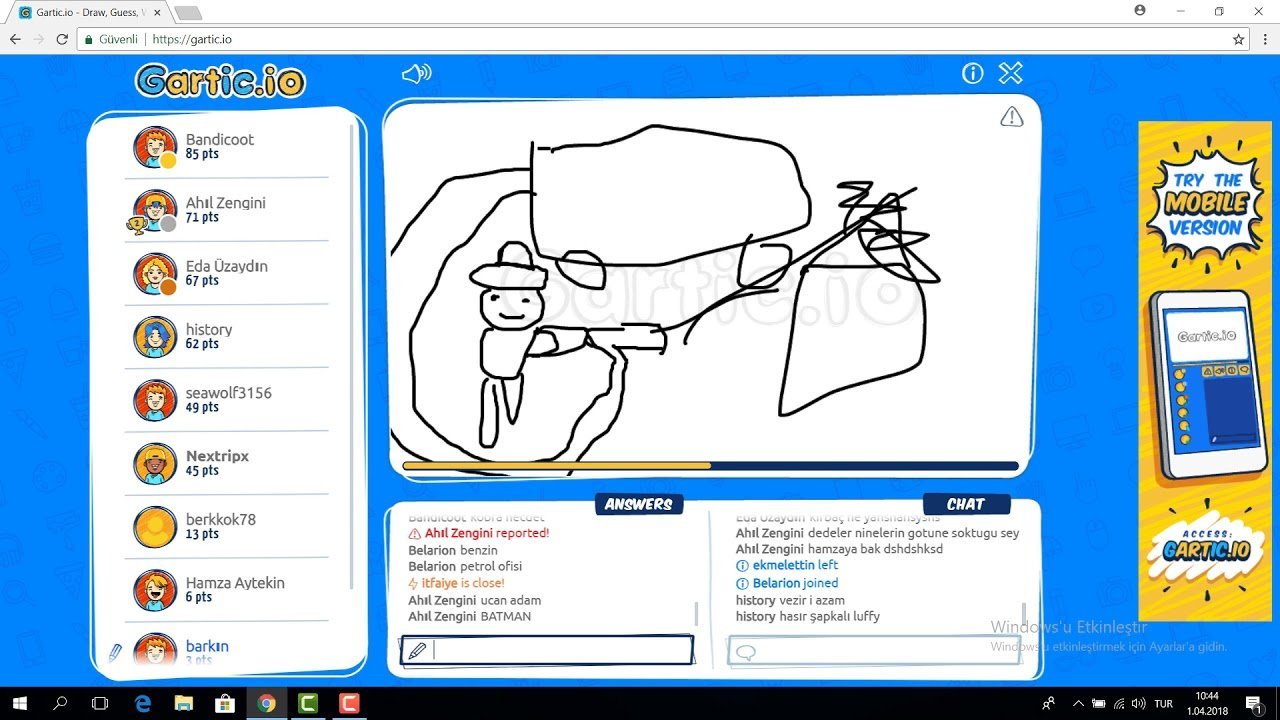Screen dimensions: 1280x720
Task: Focus the answer input field
Action: click(547, 650)
